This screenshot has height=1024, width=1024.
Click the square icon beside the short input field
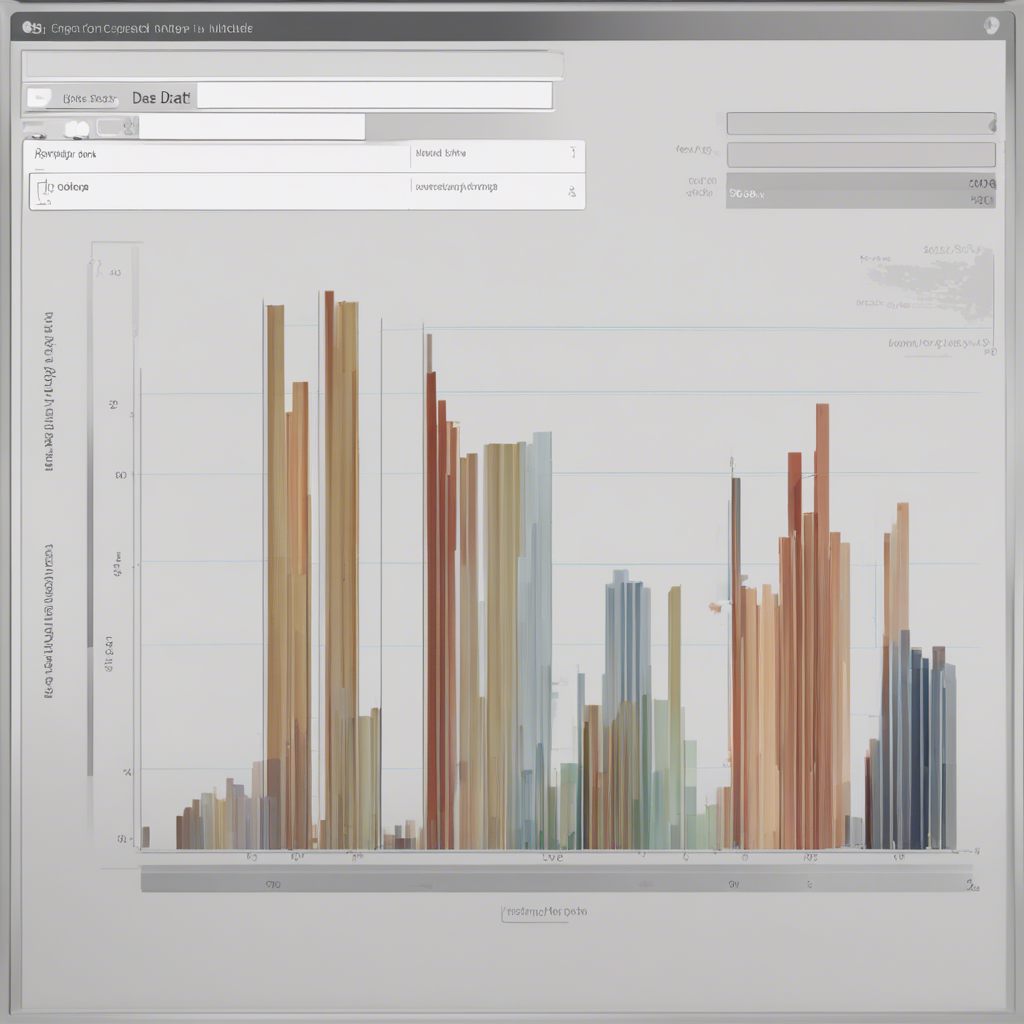click(x=128, y=127)
